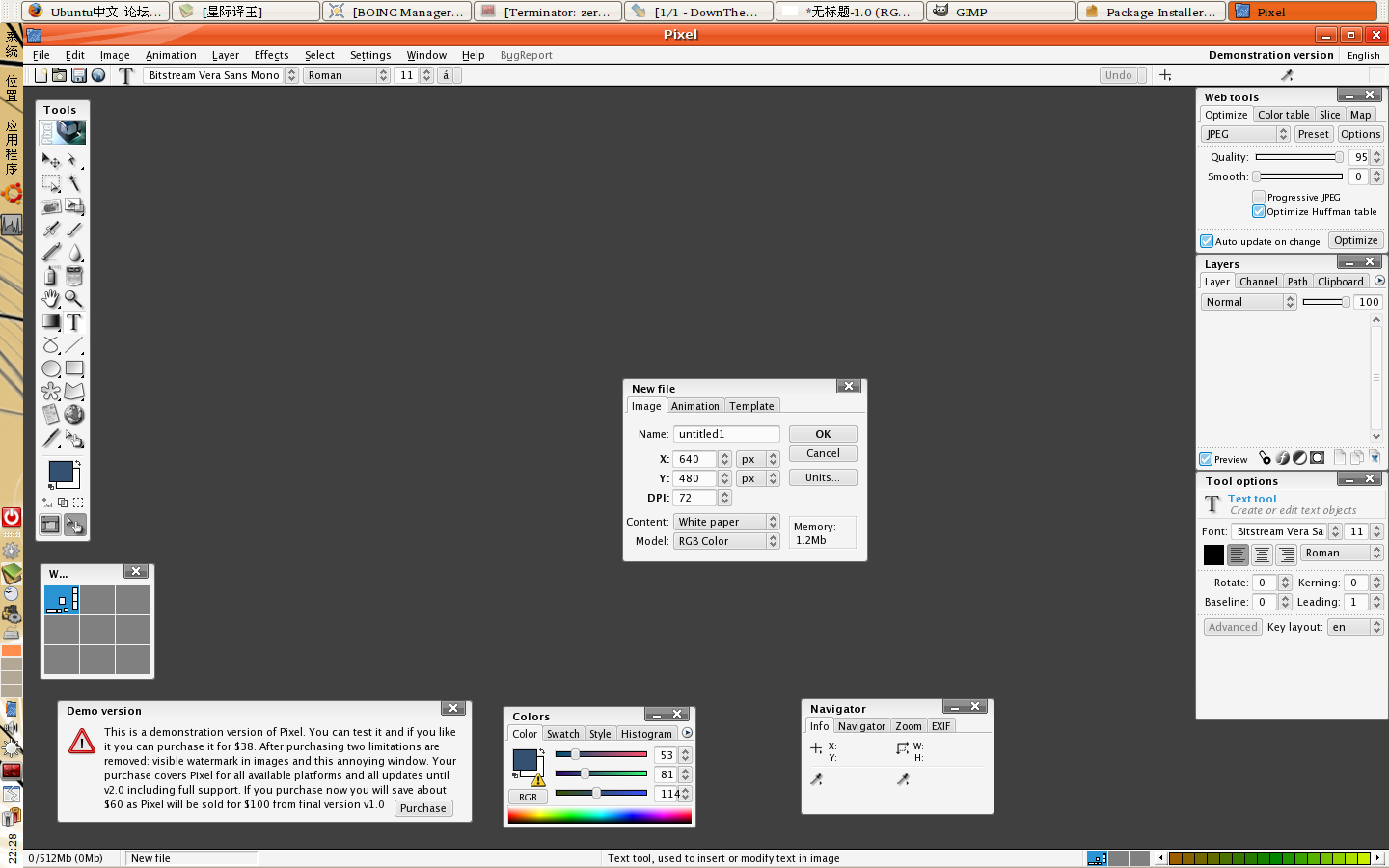Choose the rectangular selection tool
The image size is (1389, 868).
(x=51, y=182)
